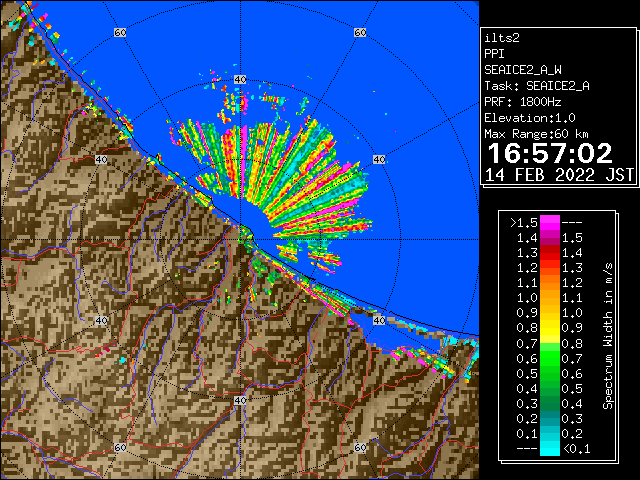This screenshot has width=640, height=480.
Task: Click the teal 0.2–0.3 legend color band
Action: pos(550,418)
